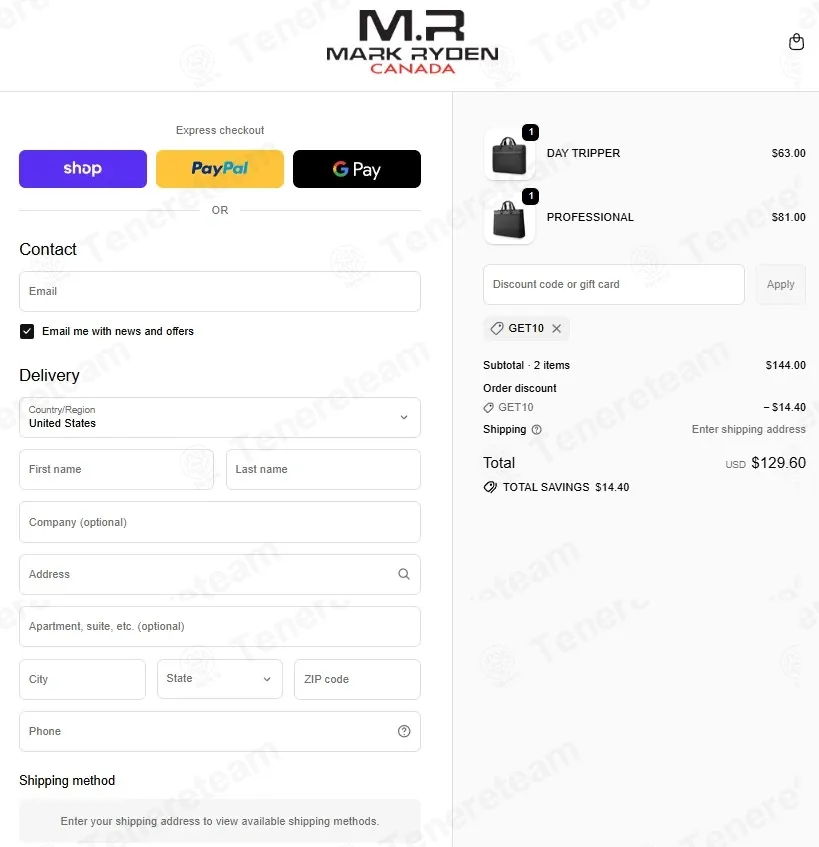Screen dimensions: 819x847
Task: Click the Day Tripper bag thumbnail
Action: click(x=509, y=156)
